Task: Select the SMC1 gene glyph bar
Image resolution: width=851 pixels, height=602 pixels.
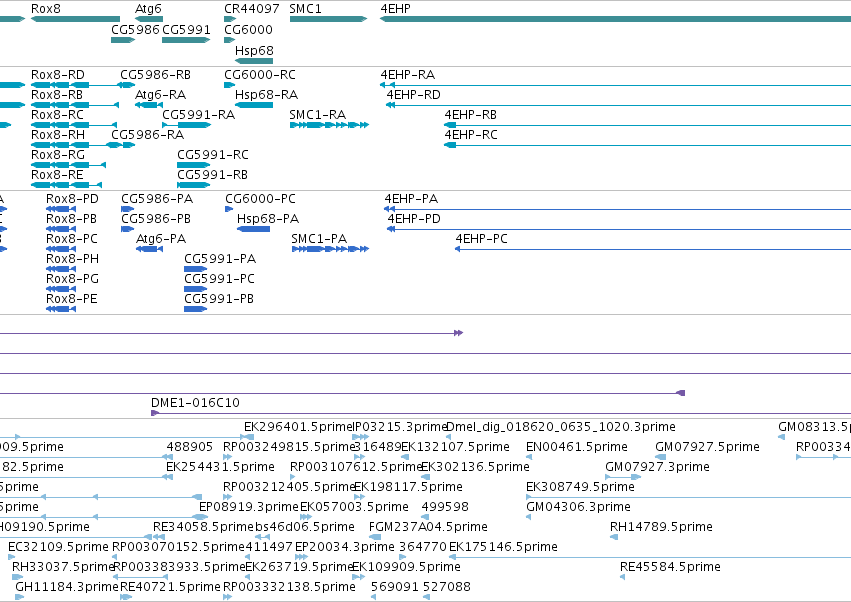Action: point(328,19)
